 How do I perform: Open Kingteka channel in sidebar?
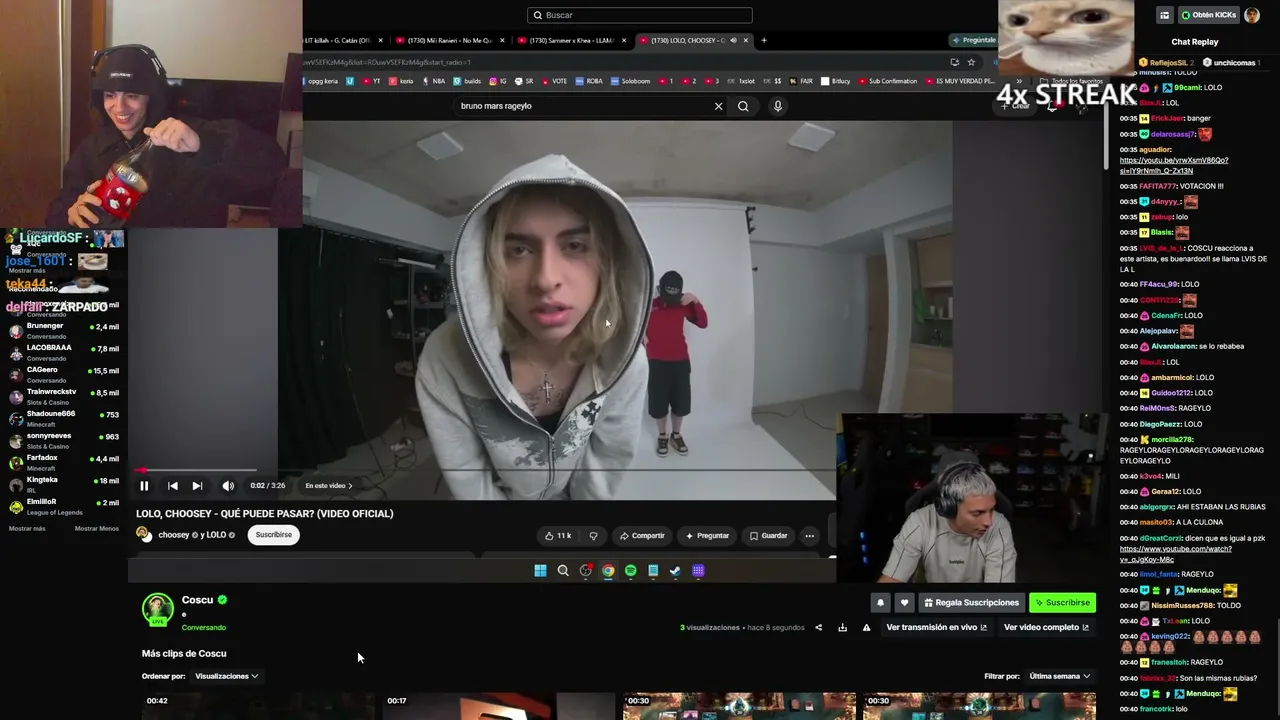[64, 484]
